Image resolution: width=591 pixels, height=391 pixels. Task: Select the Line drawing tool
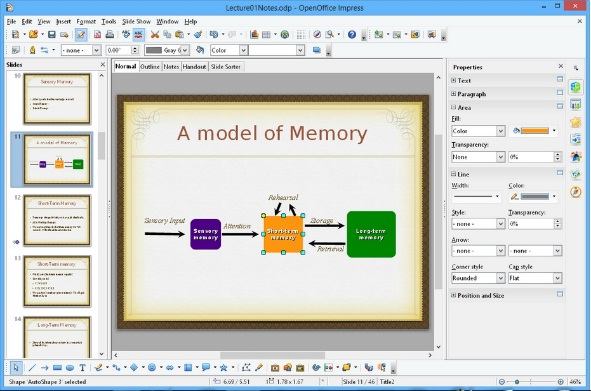(32, 368)
